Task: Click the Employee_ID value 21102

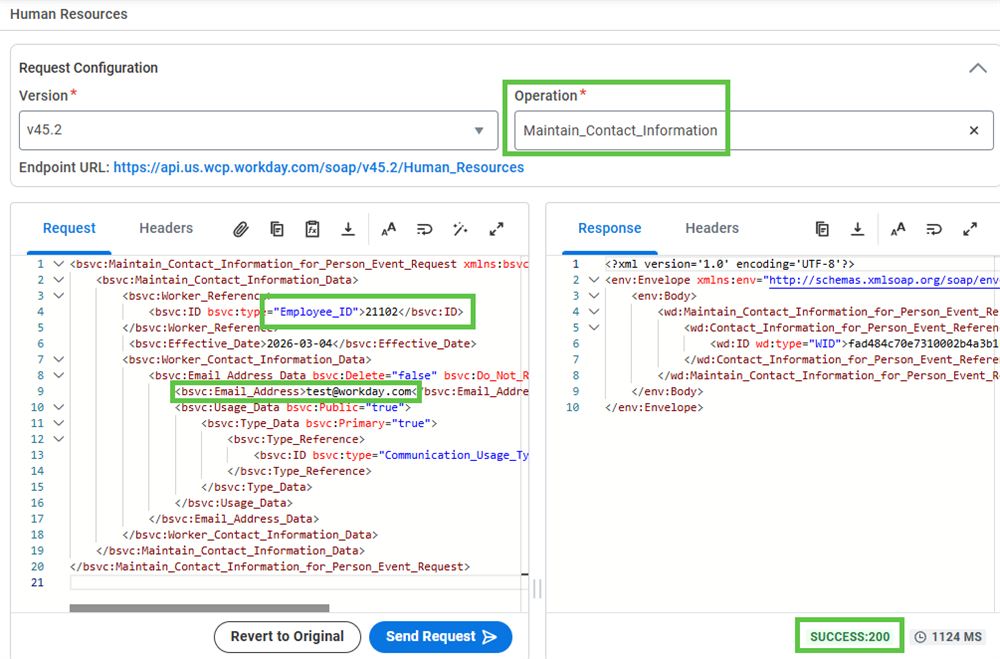Action: pos(381,312)
